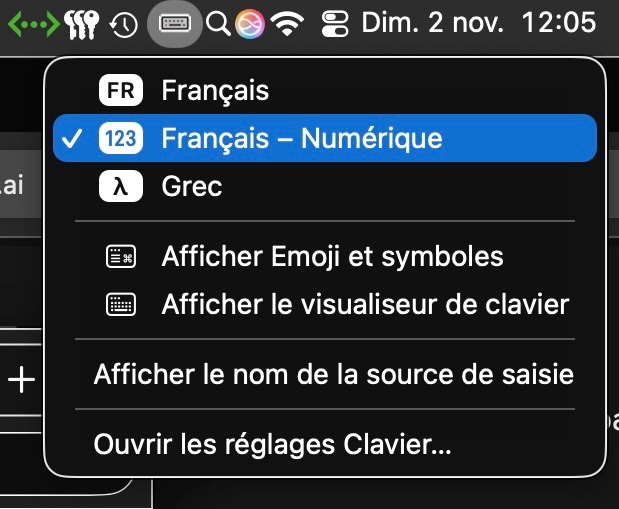The image size is (619, 509).
Task: Switch to Grec keyboard layout
Action: point(191,186)
